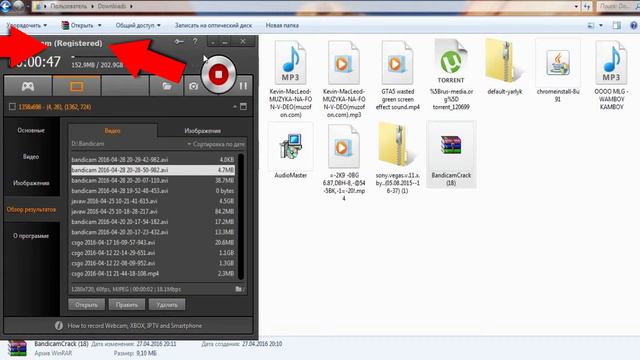Open the Изображения sidebar section
Screen dimensions: 640x360
[31, 183]
